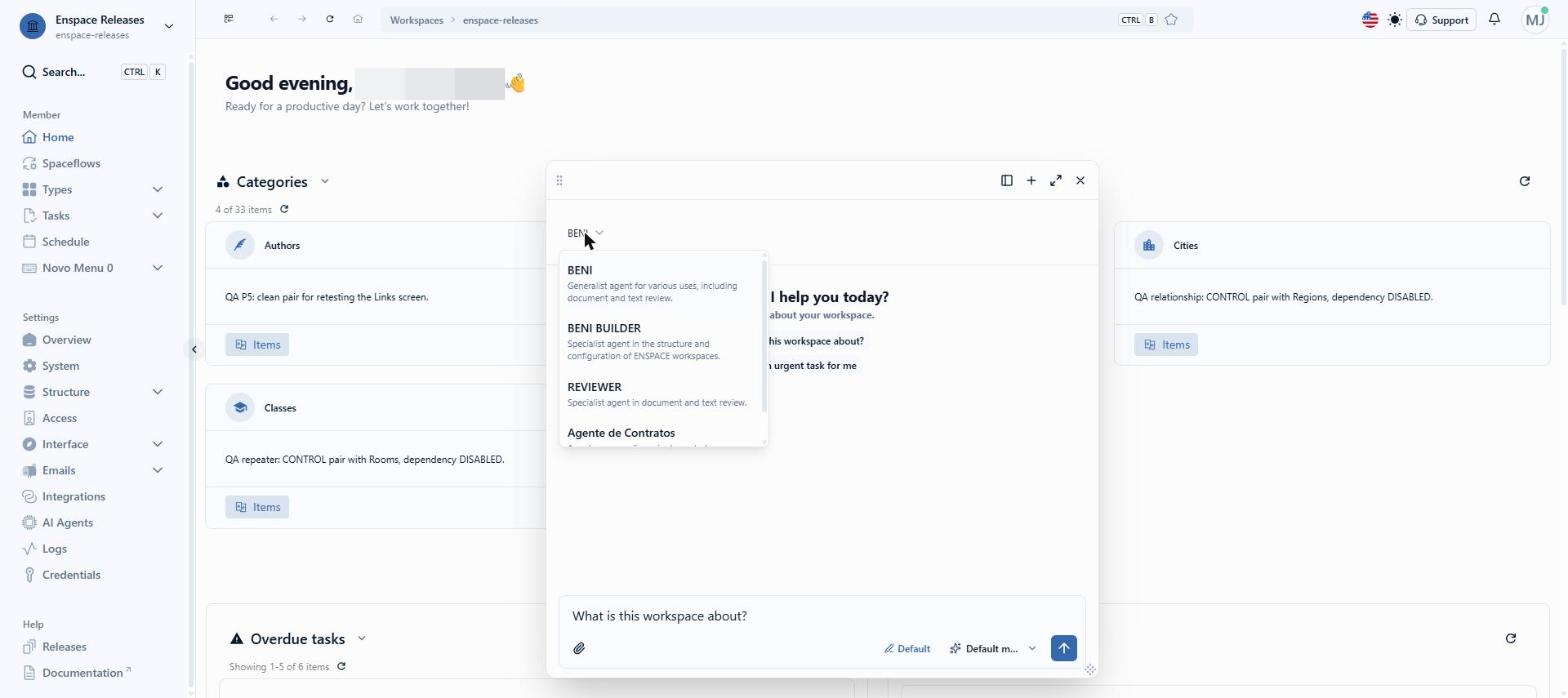
Task: Open the Search field in sidebar
Action: coord(94,72)
